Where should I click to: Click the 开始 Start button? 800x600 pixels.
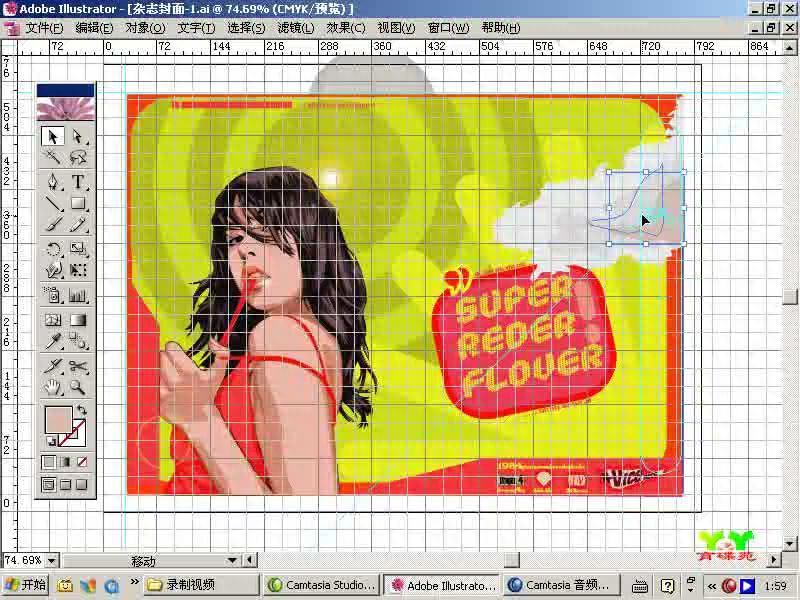tap(26, 585)
